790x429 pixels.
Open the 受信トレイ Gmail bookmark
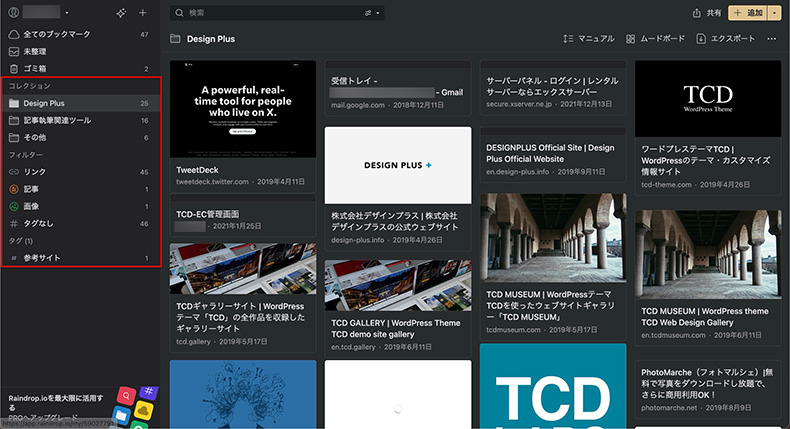click(x=398, y=89)
